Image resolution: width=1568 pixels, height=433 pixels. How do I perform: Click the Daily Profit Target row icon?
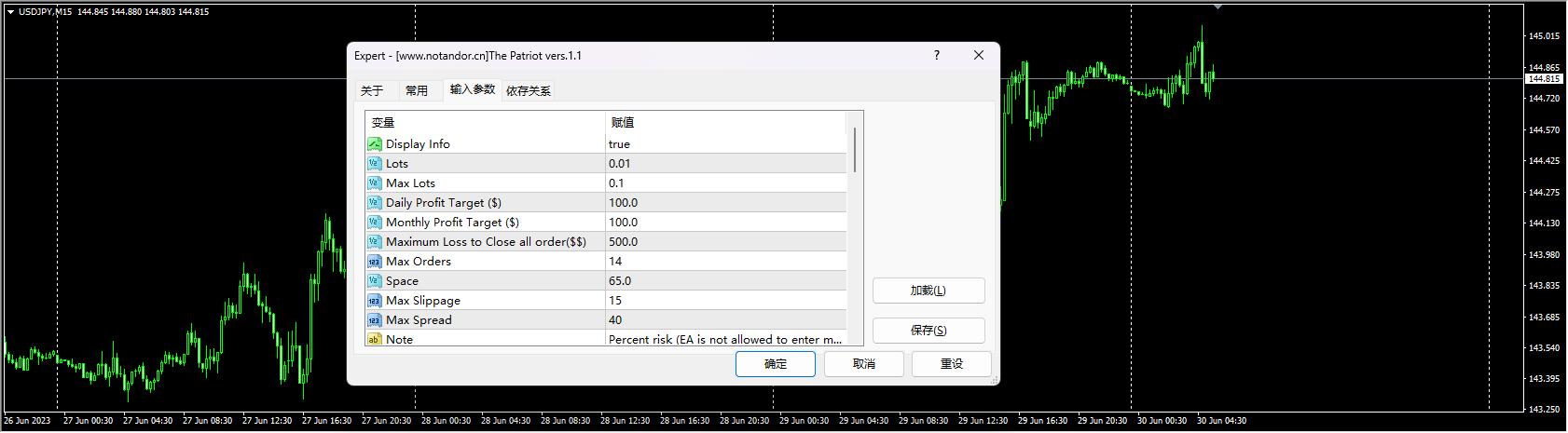pyautogui.click(x=374, y=203)
